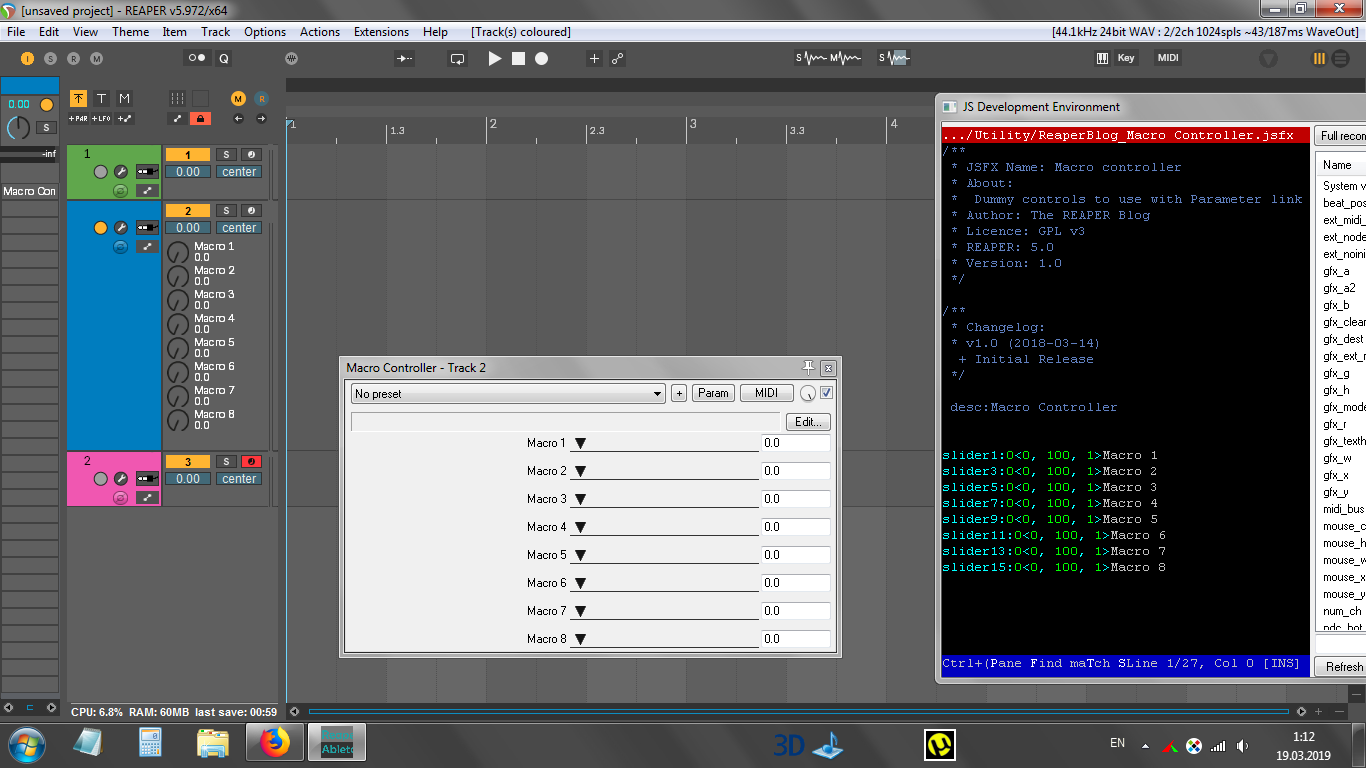
Task: Open the Actions menu
Action: click(x=320, y=32)
